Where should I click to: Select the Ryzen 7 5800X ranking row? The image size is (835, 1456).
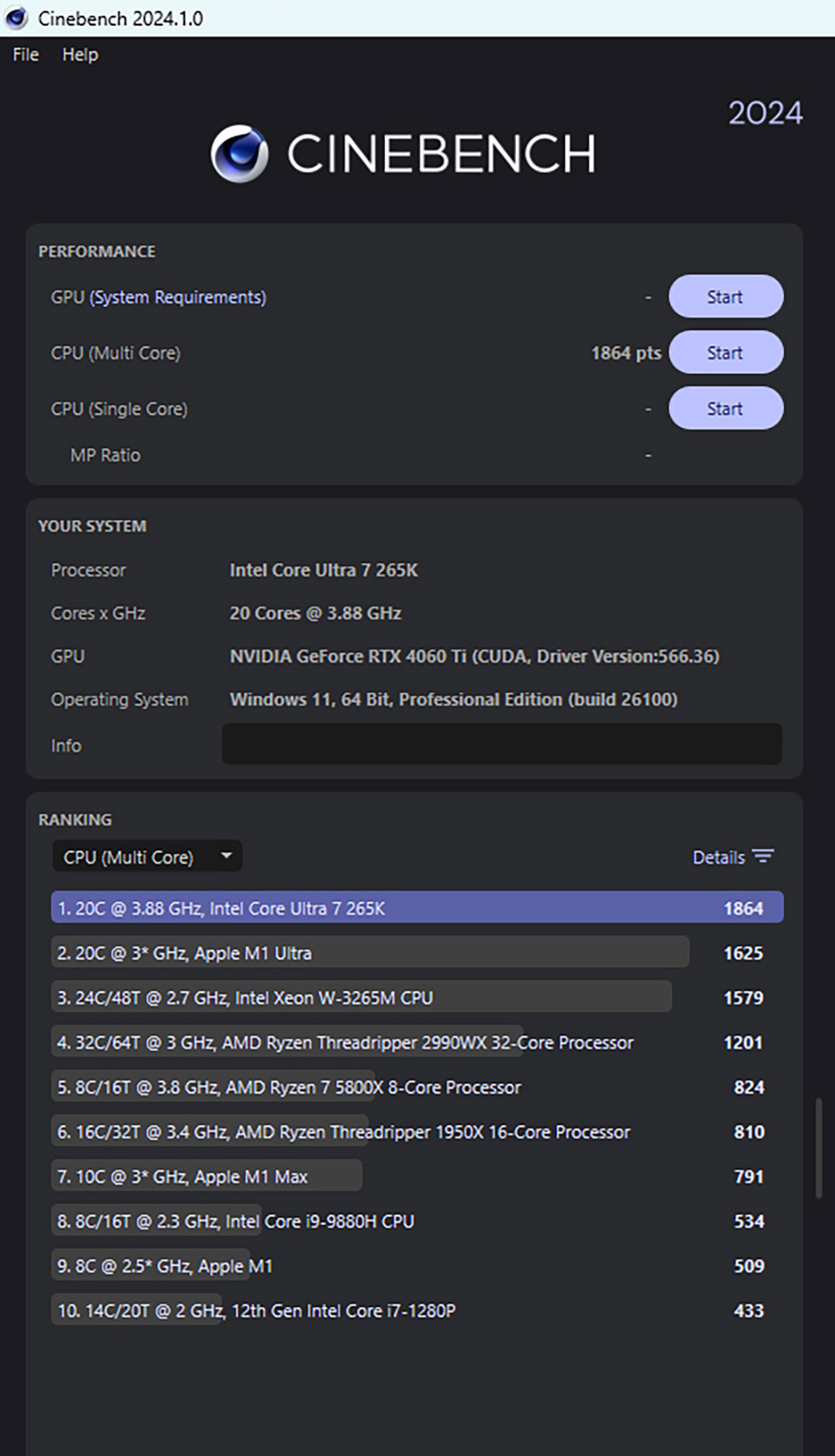(x=289, y=1087)
